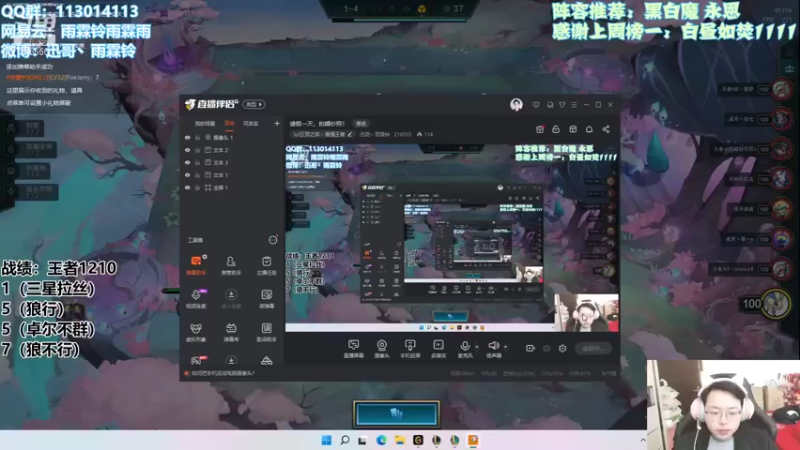800x450 pixels.
Task: Open taskbar Search
Action: coord(345,440)
